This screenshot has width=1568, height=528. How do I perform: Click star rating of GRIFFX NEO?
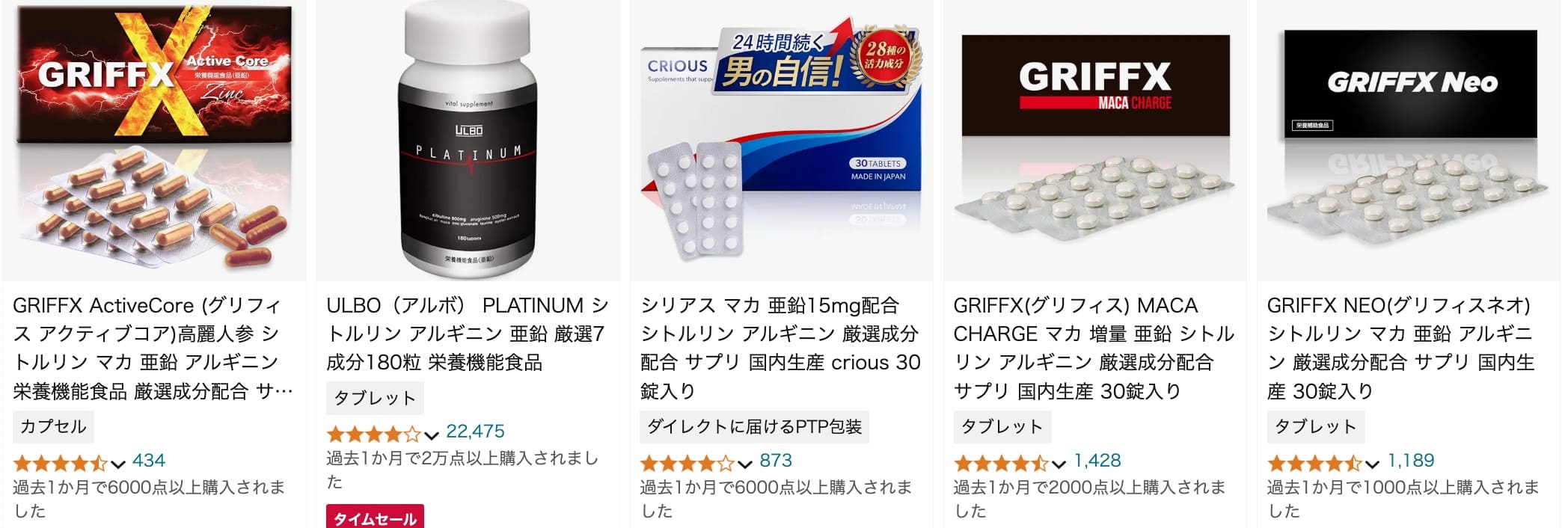pyautogui.click(x=1315, y=463)
